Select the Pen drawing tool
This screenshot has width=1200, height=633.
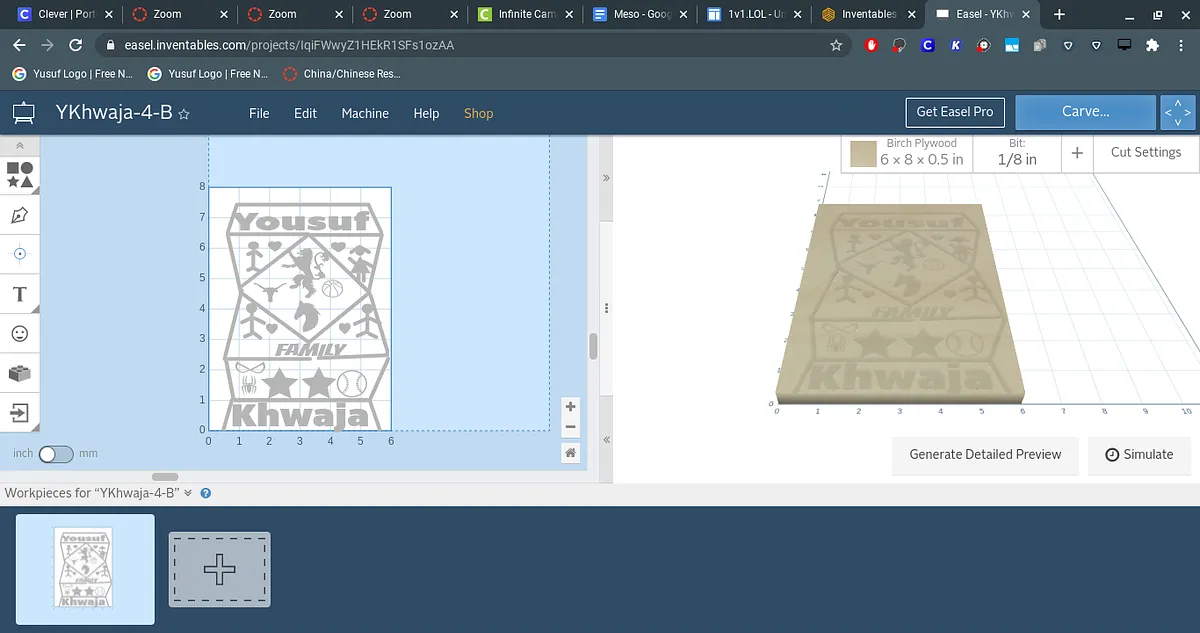[20, 215]
